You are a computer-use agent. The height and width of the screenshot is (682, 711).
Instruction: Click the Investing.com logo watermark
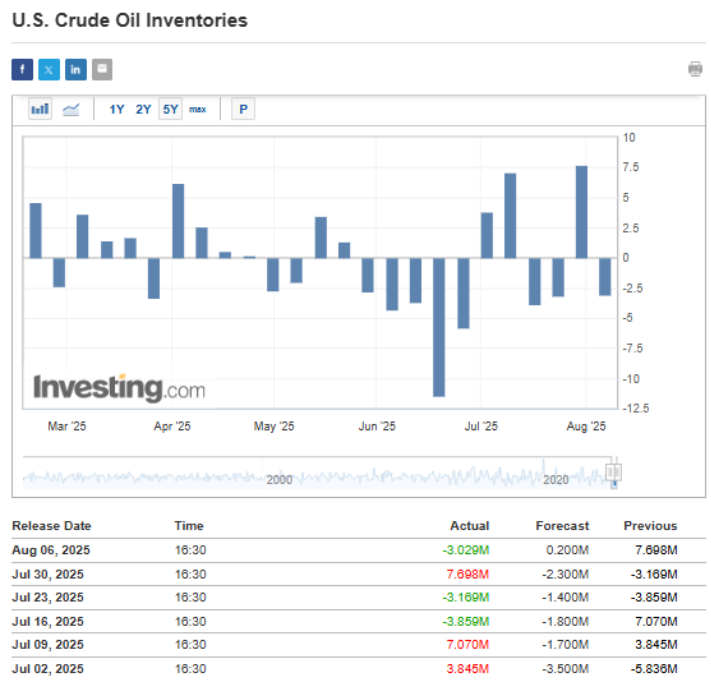click(x=119, y=388)
